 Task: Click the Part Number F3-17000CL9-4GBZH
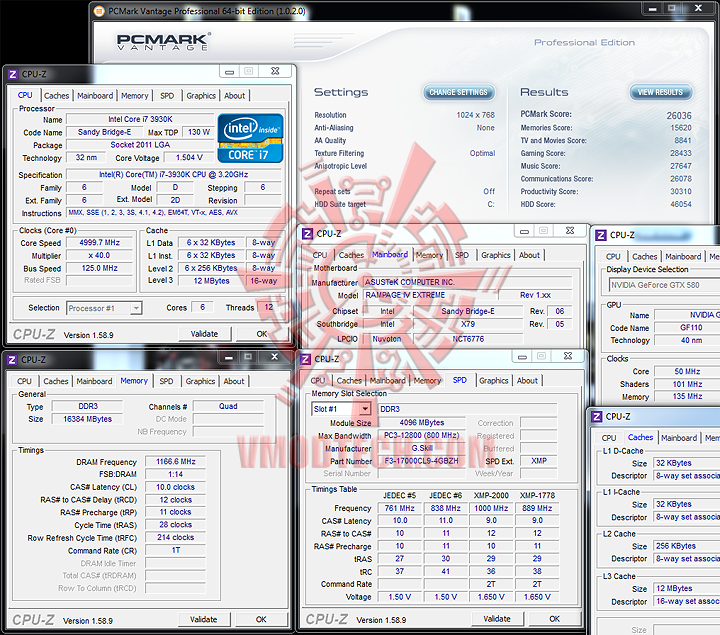(422, 461)
